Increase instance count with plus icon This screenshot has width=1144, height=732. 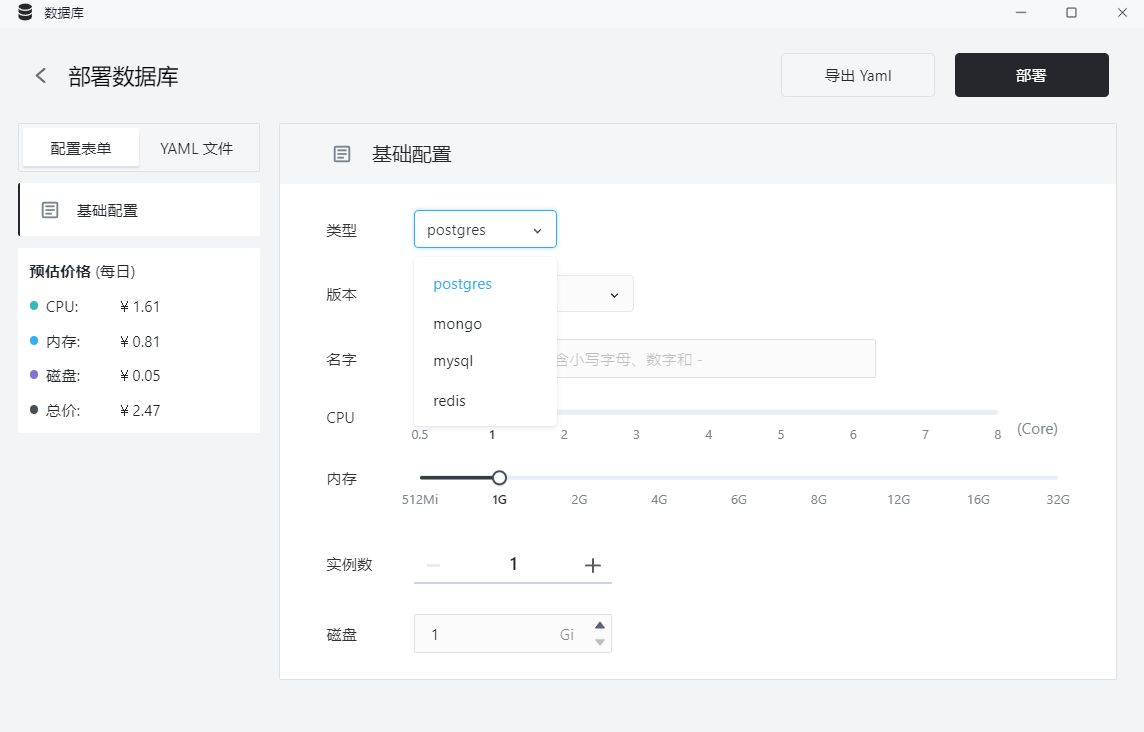point(592,565)
